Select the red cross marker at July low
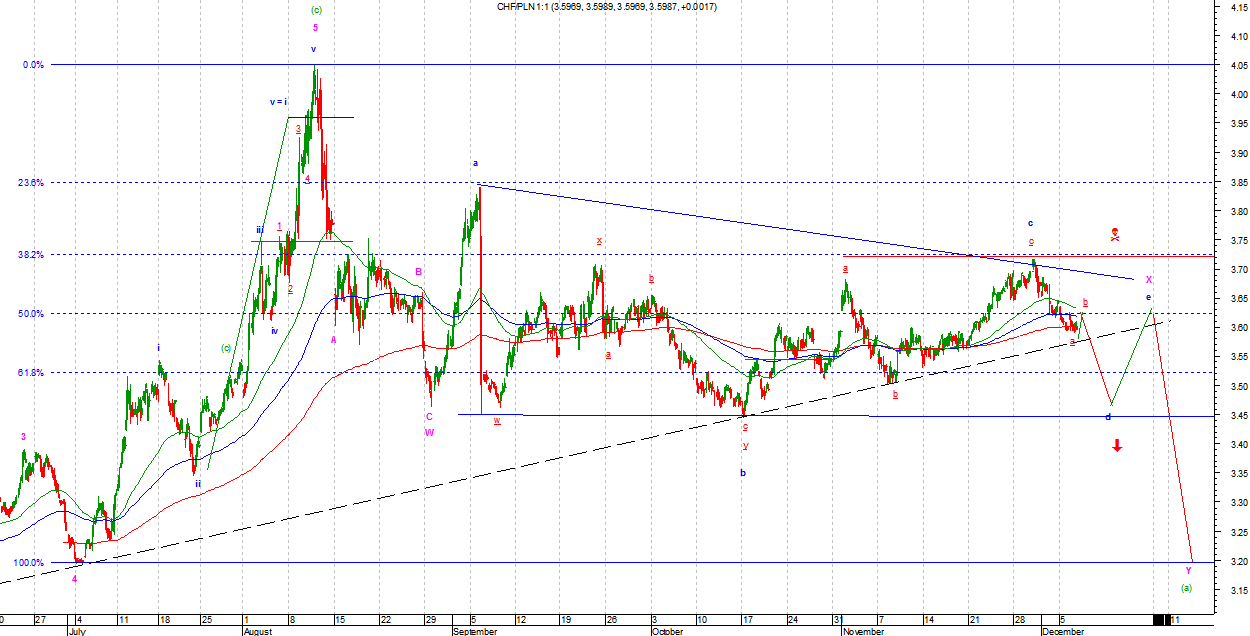Viewport: 1250px width, 636px height. (69, 541)
